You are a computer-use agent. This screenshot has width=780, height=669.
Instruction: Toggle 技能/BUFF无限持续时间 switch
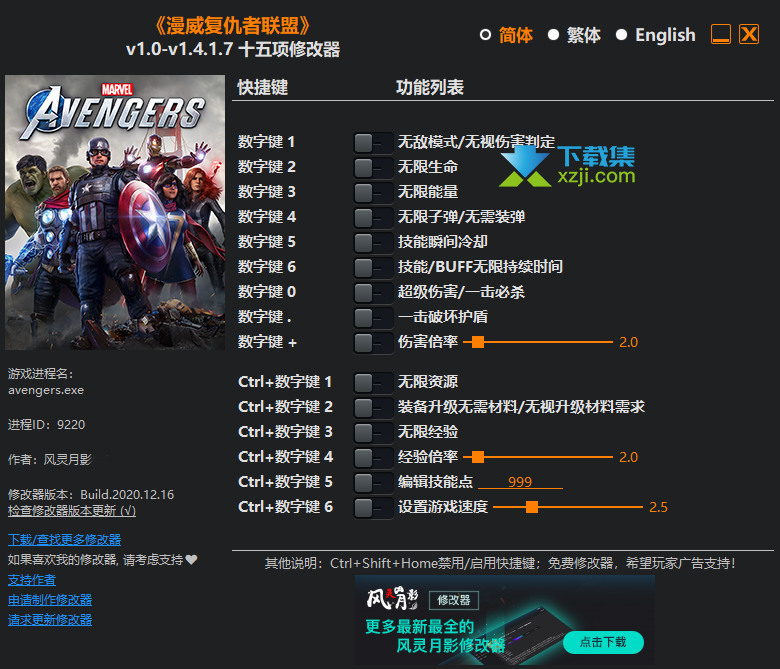(x=373, y=268)
